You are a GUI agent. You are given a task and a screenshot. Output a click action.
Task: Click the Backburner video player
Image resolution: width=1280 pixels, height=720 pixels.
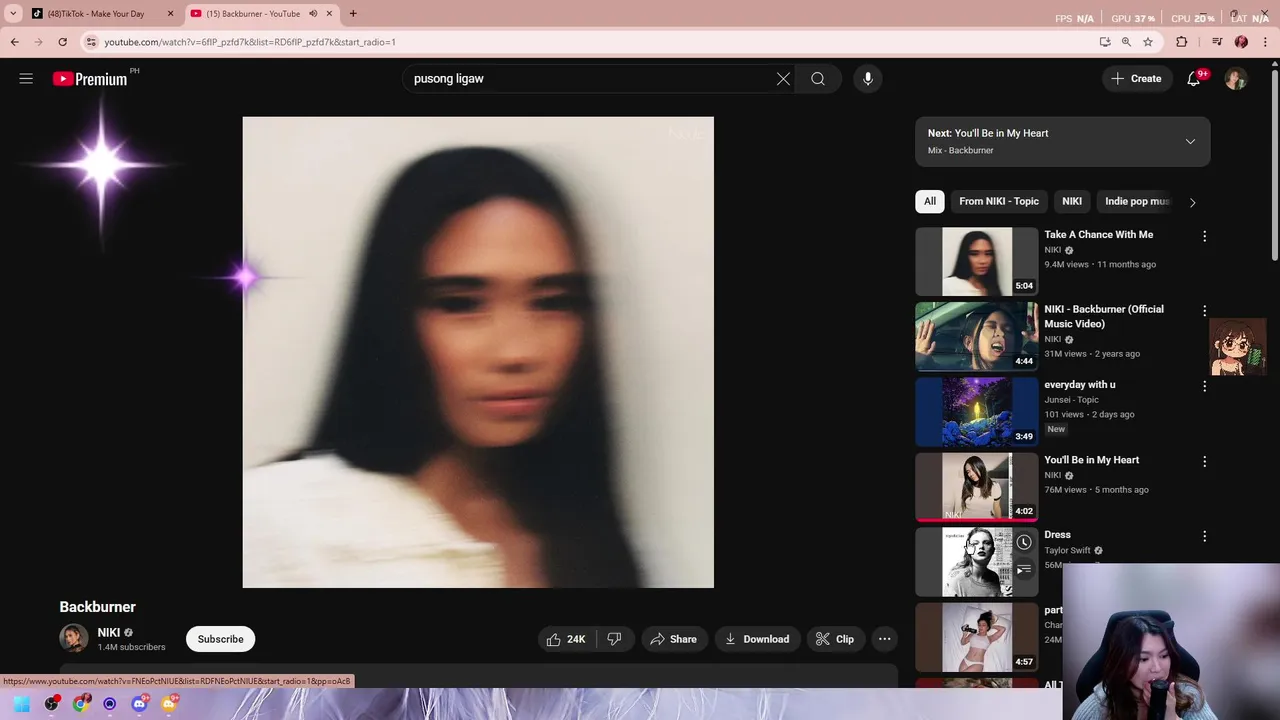(x=478, y=352)
